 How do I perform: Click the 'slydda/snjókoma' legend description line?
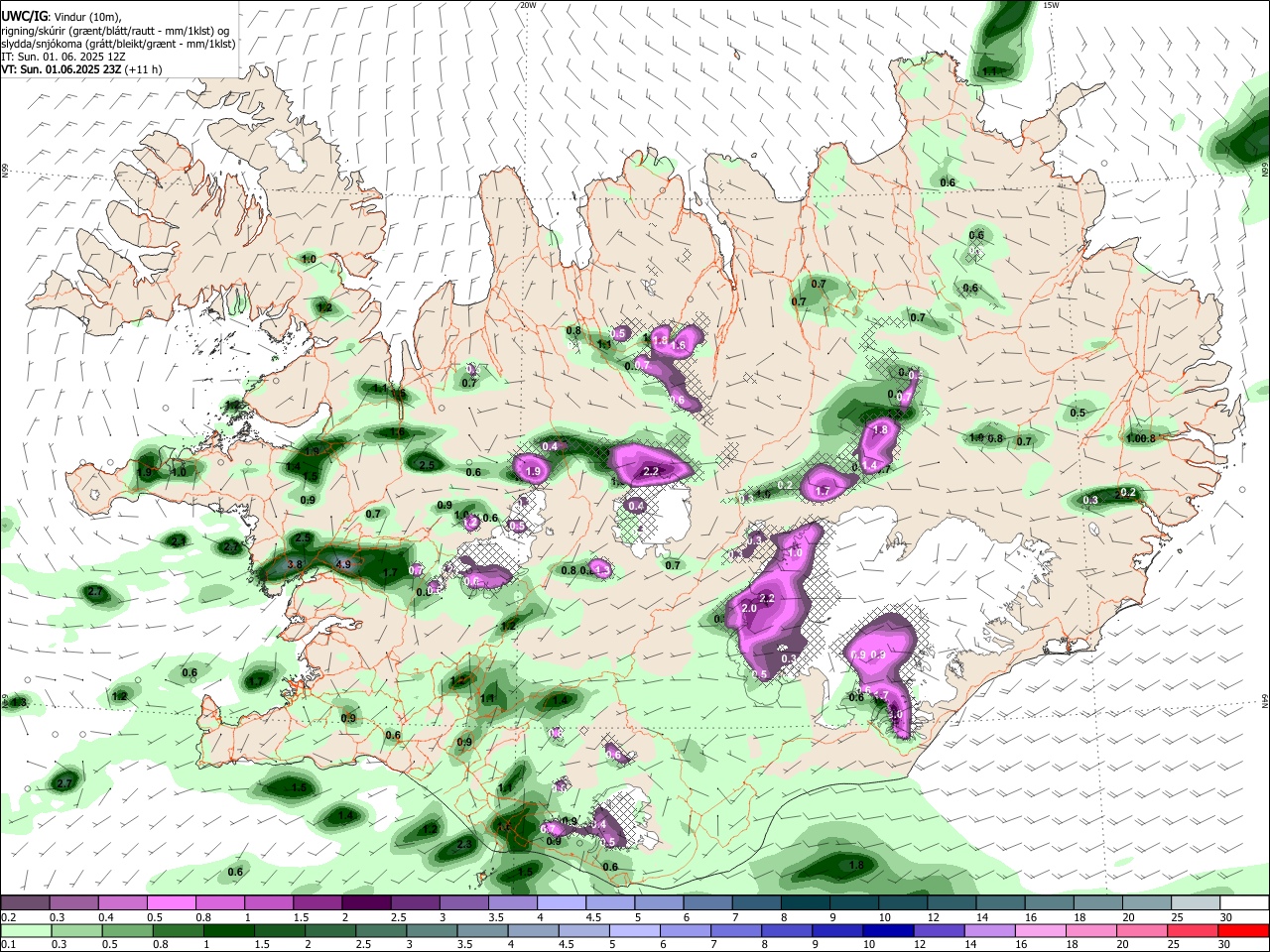click(118, 44)
